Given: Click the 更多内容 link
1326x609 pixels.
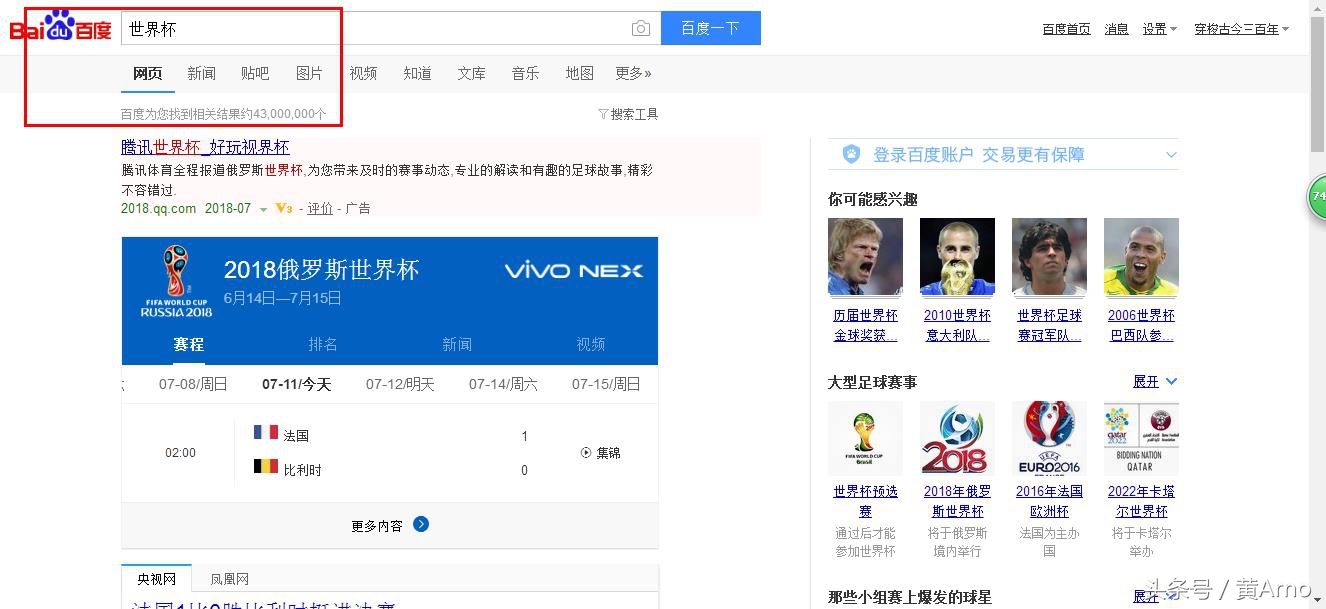Looking at the screenshot, I should 377,526.
